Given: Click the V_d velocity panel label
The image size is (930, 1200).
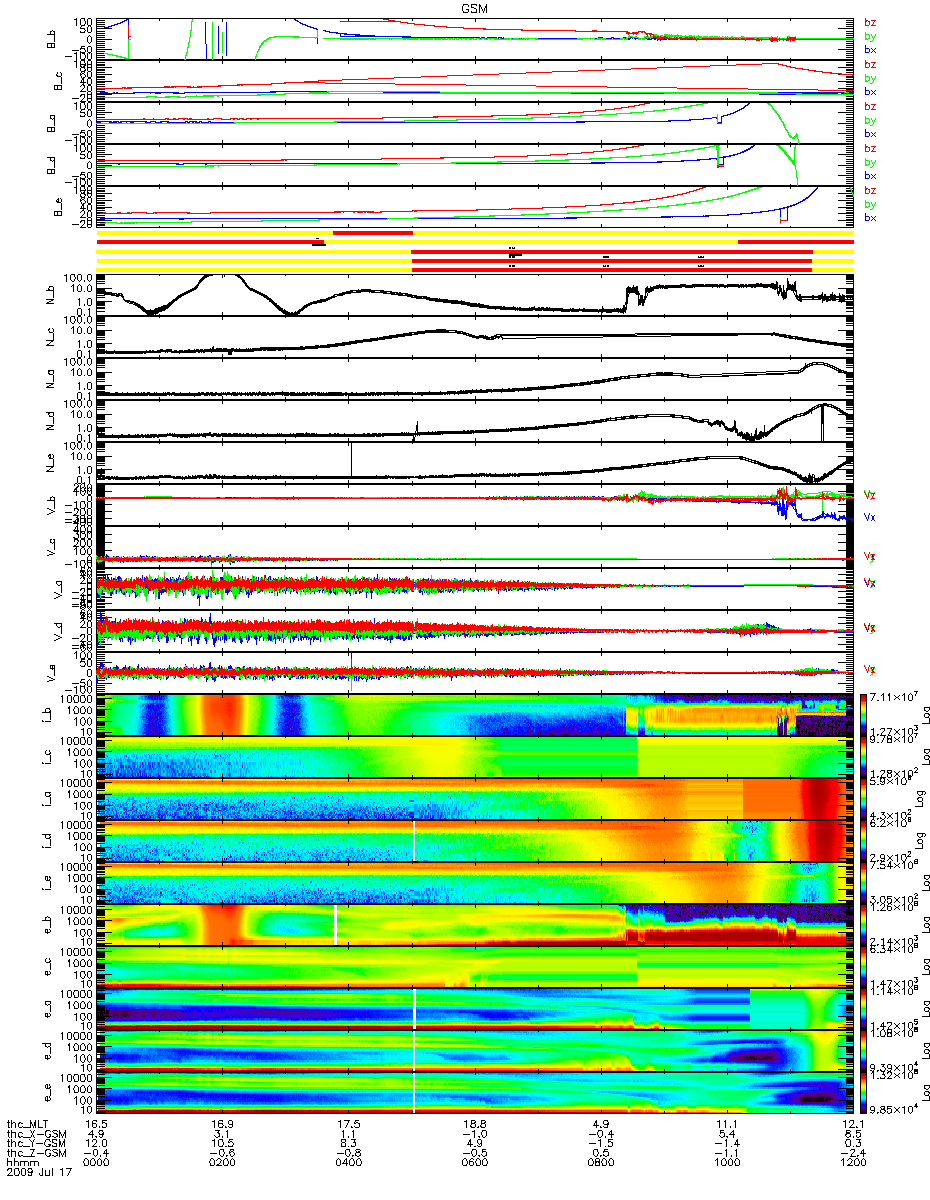Looking at the screenshot, I should pos(57,631).
